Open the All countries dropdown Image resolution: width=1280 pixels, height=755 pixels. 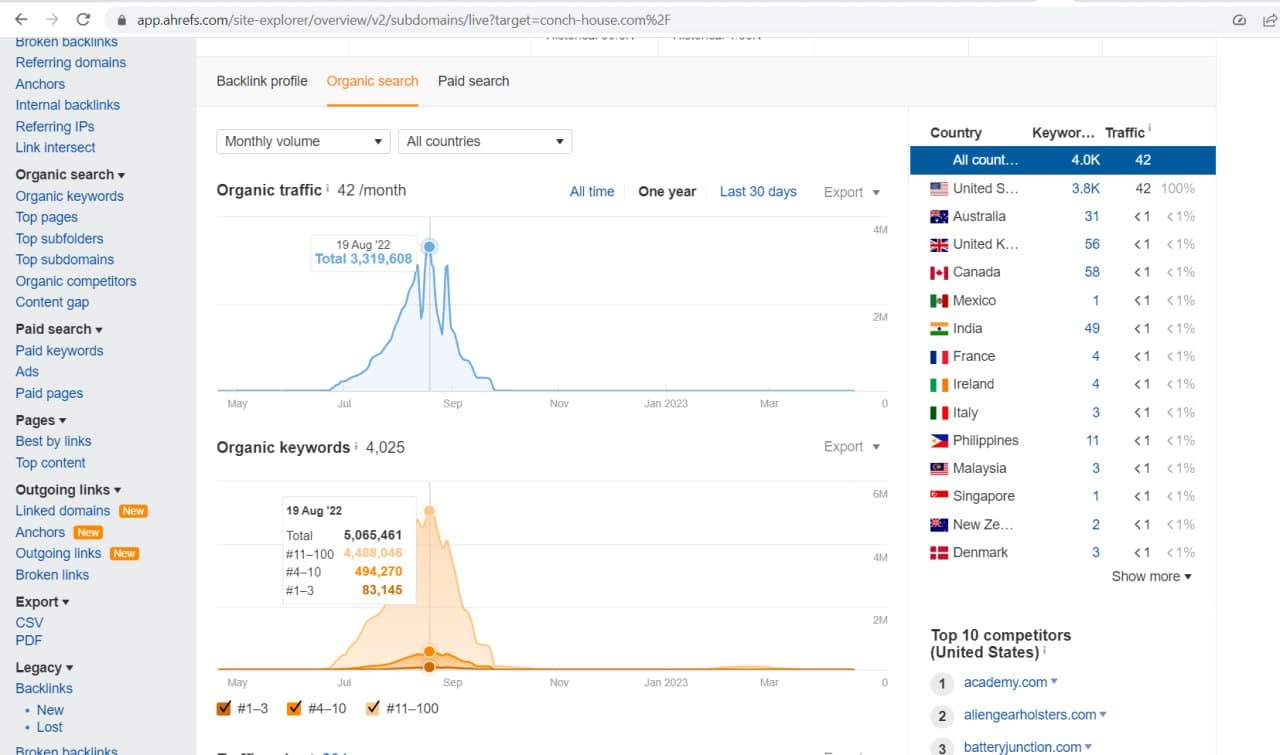coord(485,141)
